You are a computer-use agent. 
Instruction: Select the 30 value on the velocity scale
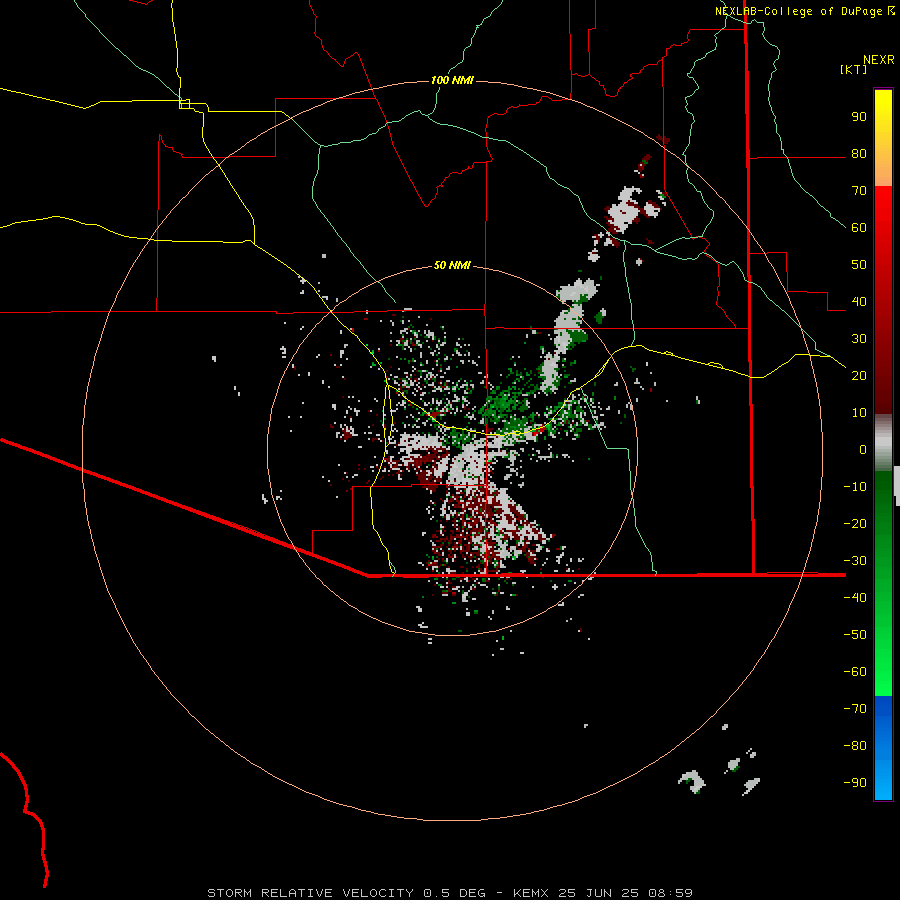[x=859, y=339]
